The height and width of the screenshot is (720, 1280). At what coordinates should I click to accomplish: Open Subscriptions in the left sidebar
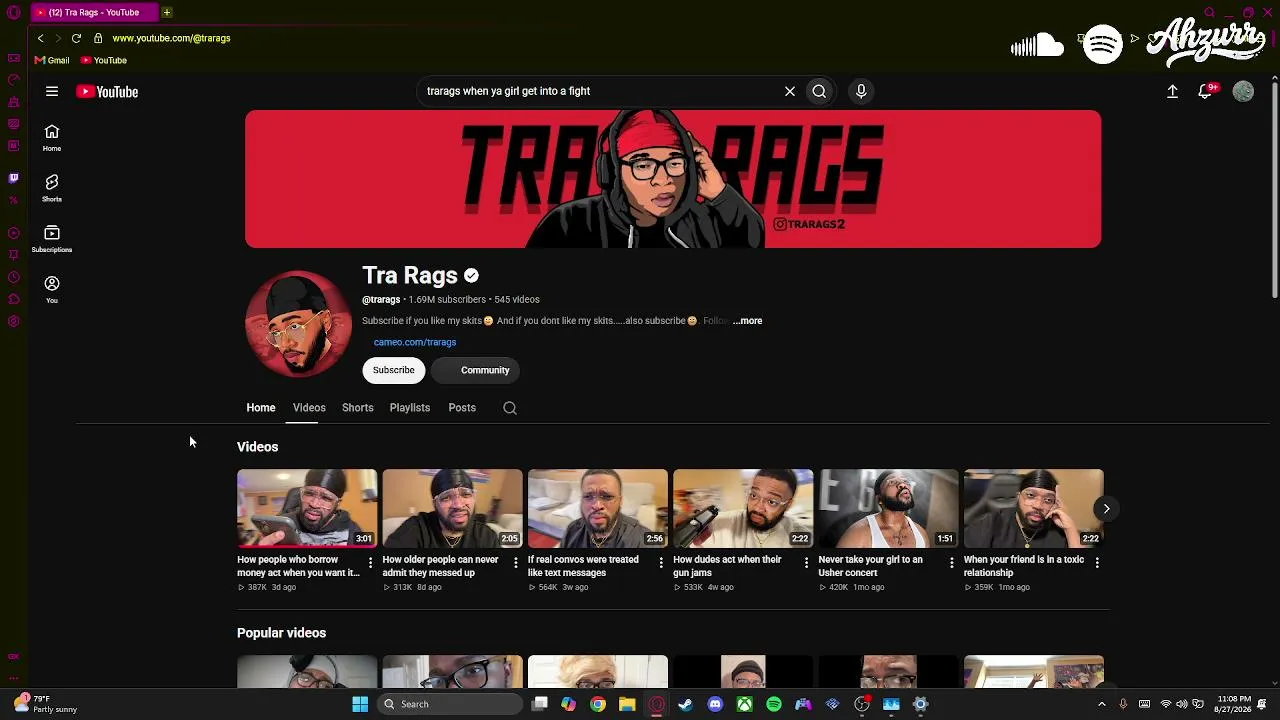click(x=52, y=239)
